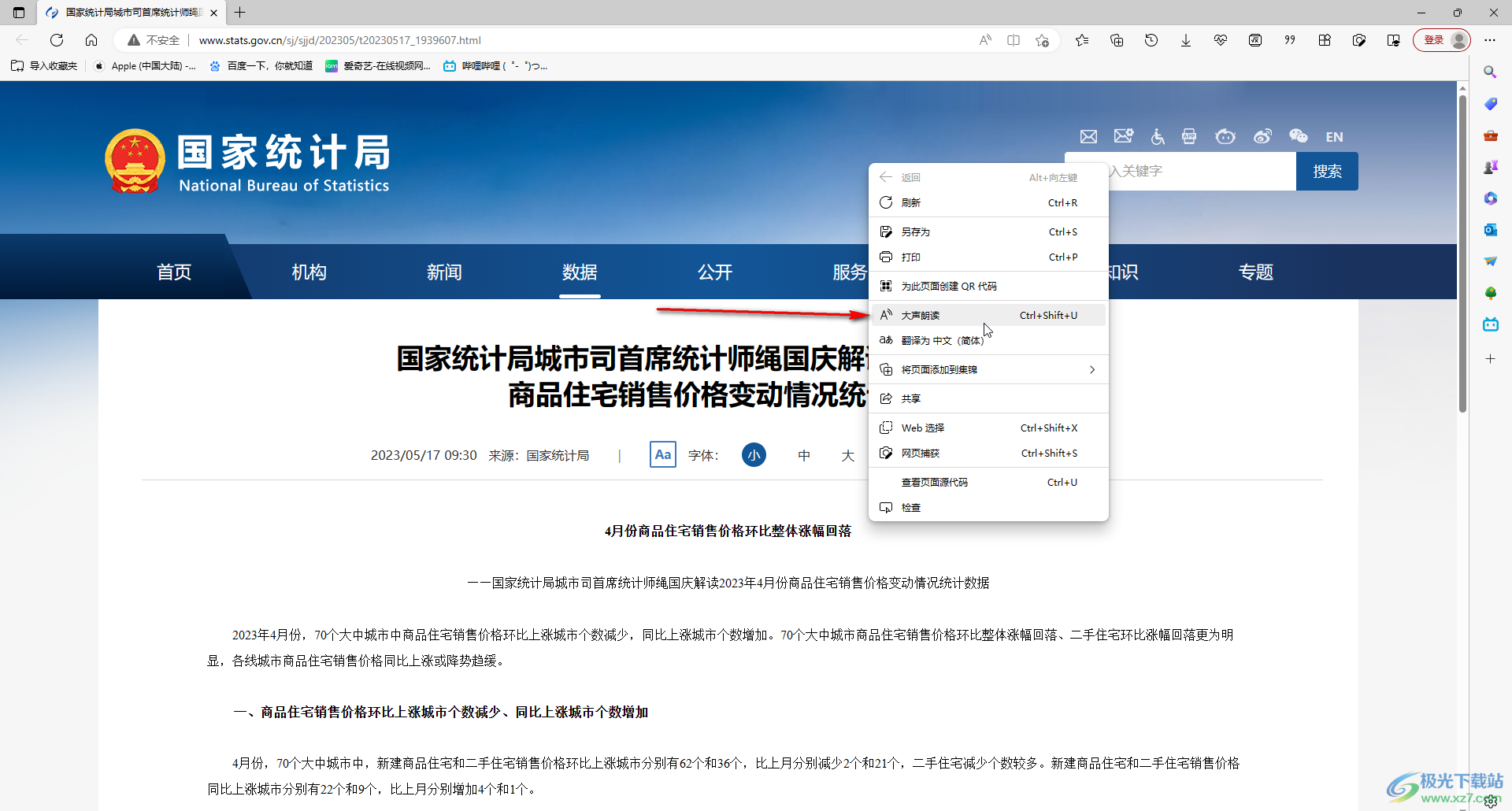Image resolution: width=1512 pixels, height=811 pixels.
Task: Click the page vertical scrollbar
Action: [1462, 252]
